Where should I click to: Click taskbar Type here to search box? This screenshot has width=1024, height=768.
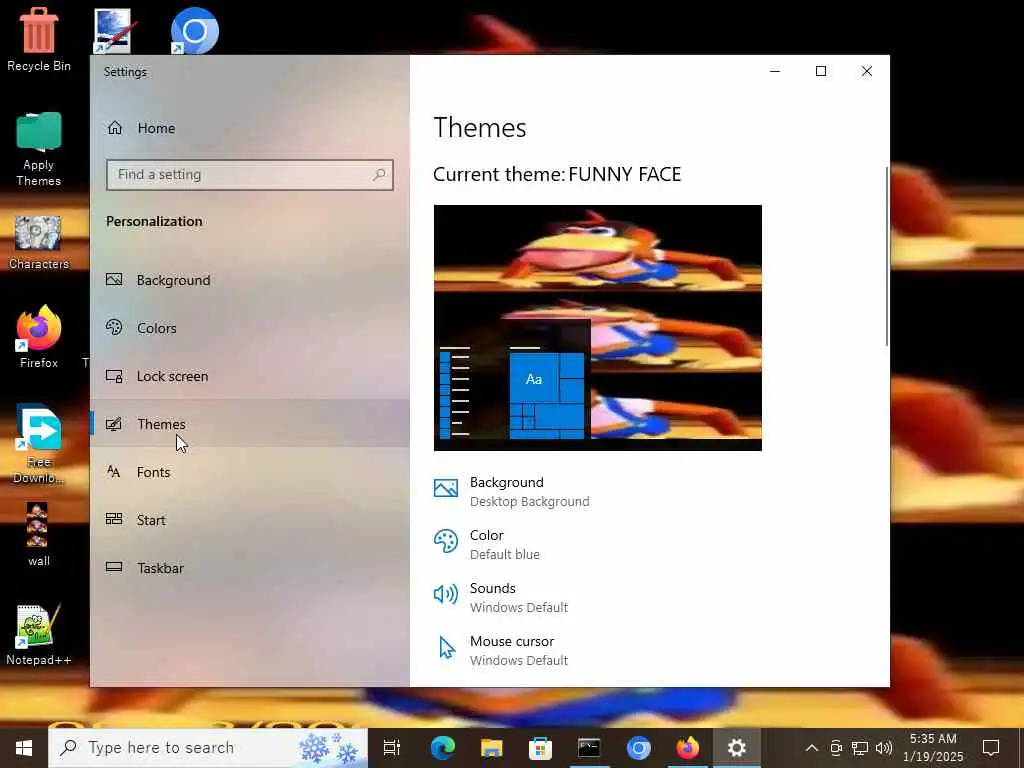point(208,748)
